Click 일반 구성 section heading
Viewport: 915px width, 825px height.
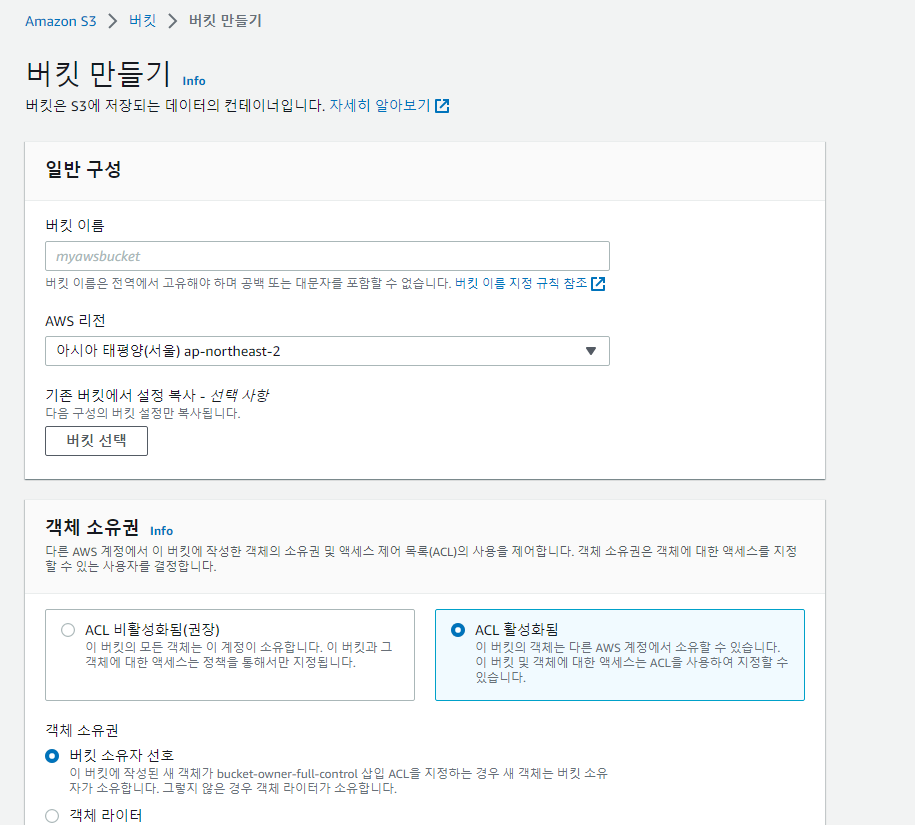[x=83, y=170]
